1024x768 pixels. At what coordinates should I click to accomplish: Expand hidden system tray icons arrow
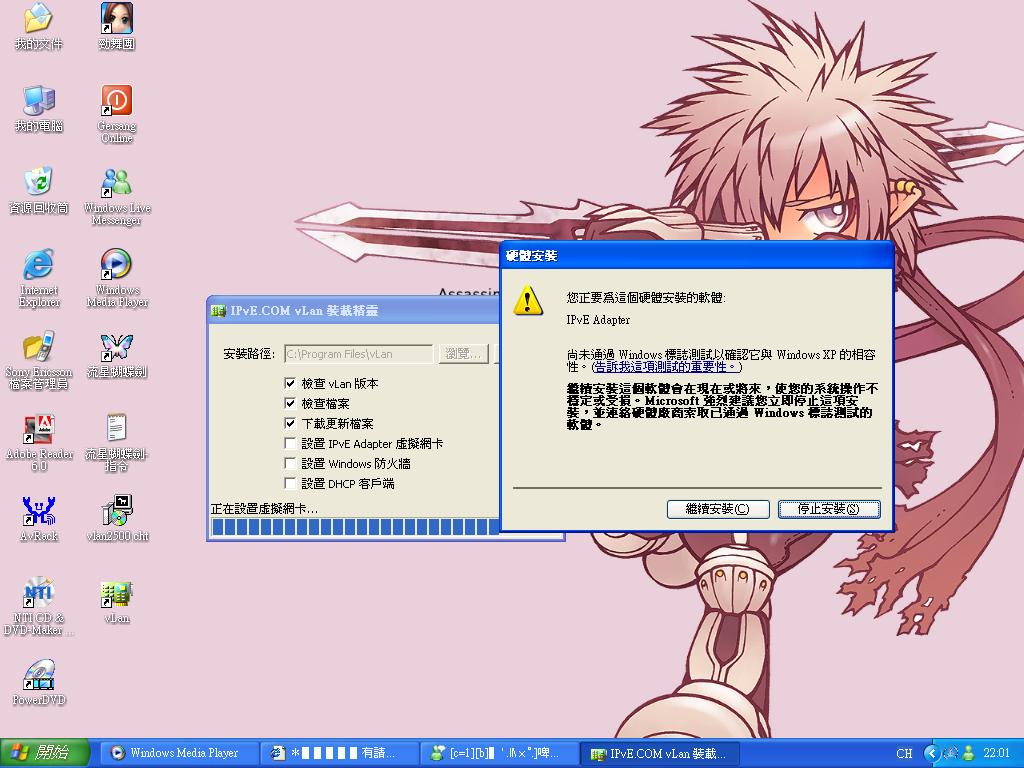tap(932, 754)
